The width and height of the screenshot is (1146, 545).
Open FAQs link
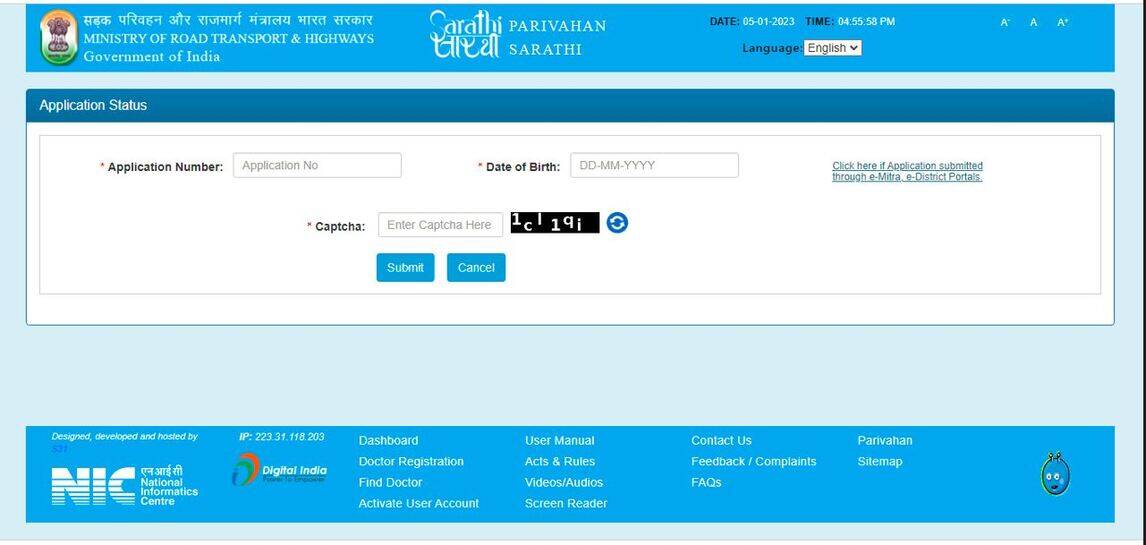pyautogui.click(x=706, y=483)
